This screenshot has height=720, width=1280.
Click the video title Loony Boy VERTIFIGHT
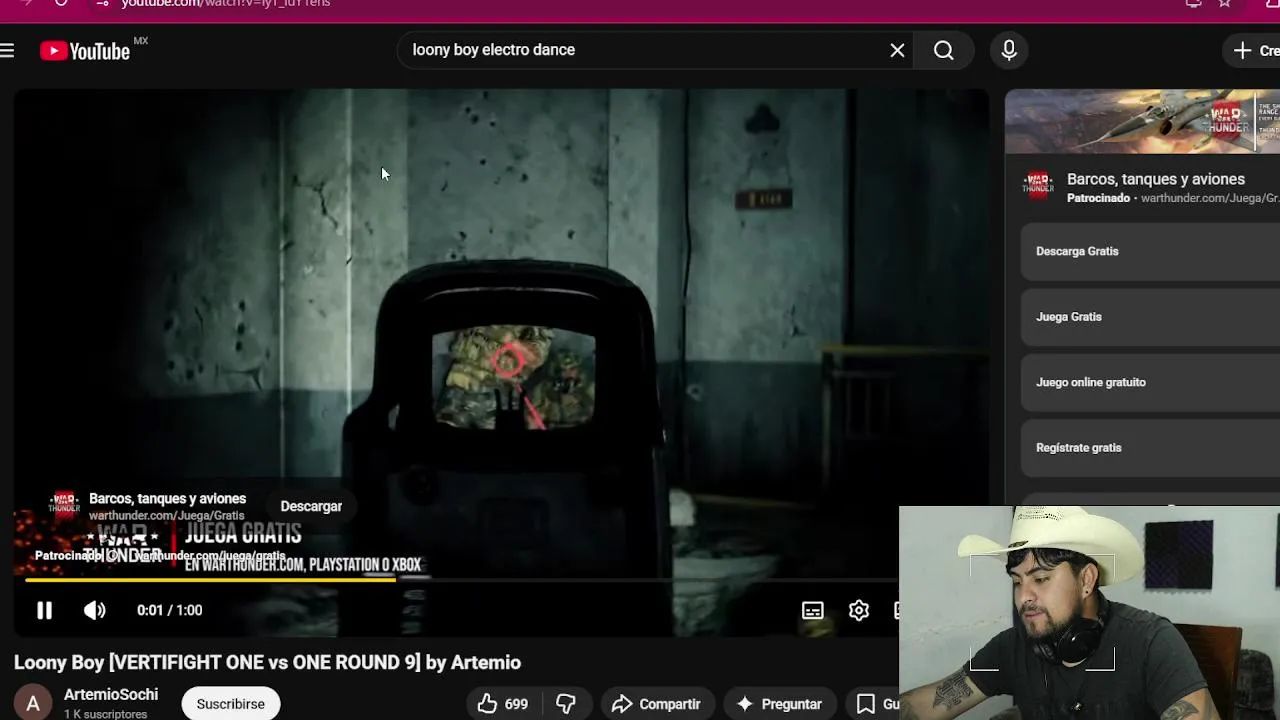click(x=267, y=662)
